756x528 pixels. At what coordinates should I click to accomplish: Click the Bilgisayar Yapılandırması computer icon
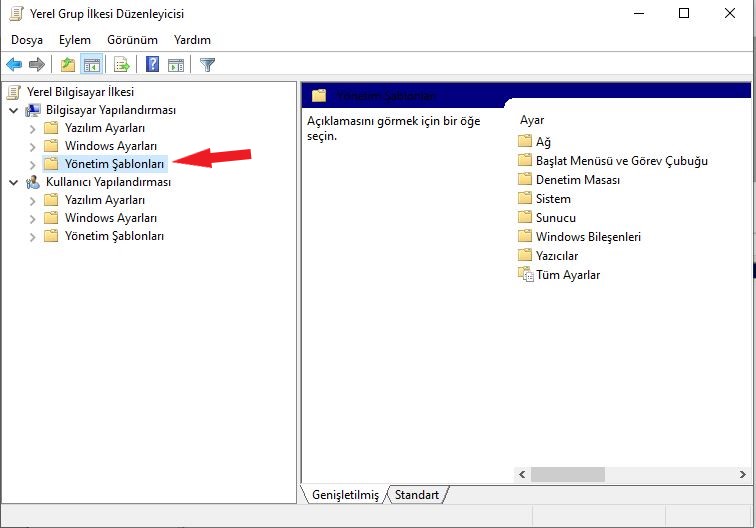(x=33, y=110)
